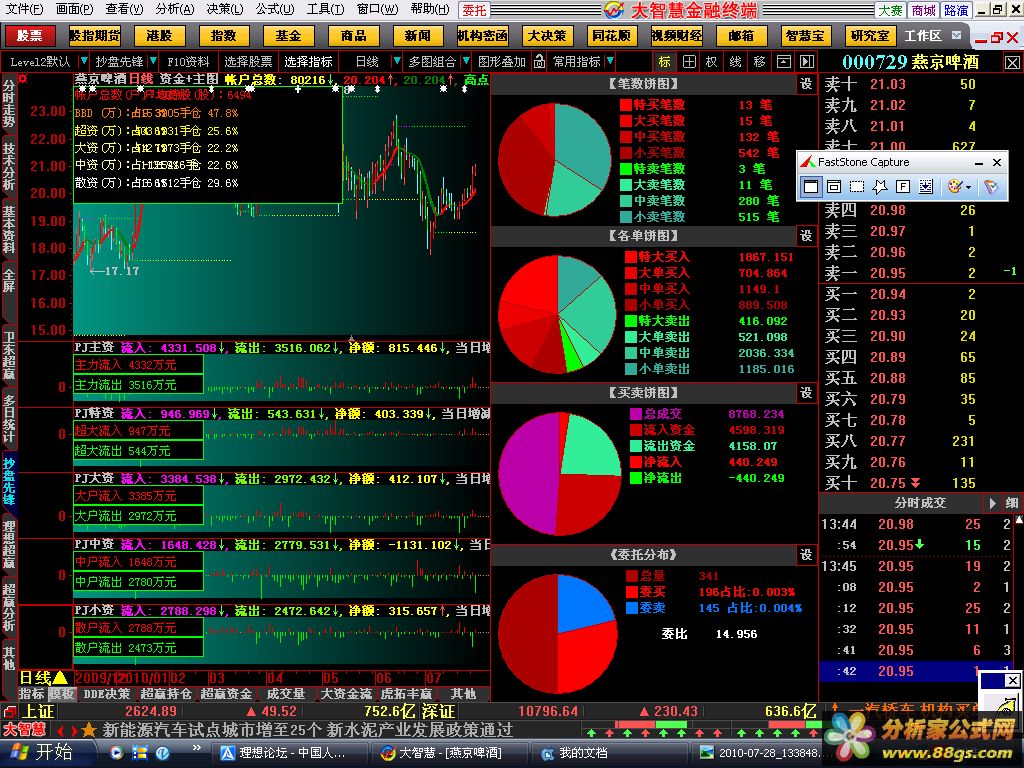Click the 细 detail button in 分时成交
Image resolution: width=1024 pixels, height=768 pixels.
click(1012, 503)
